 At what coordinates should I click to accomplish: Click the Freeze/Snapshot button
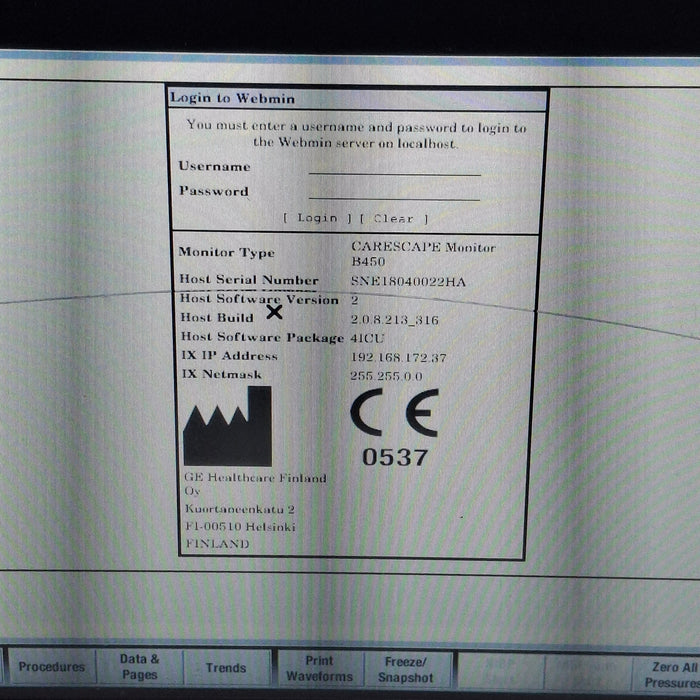[406, 669]
